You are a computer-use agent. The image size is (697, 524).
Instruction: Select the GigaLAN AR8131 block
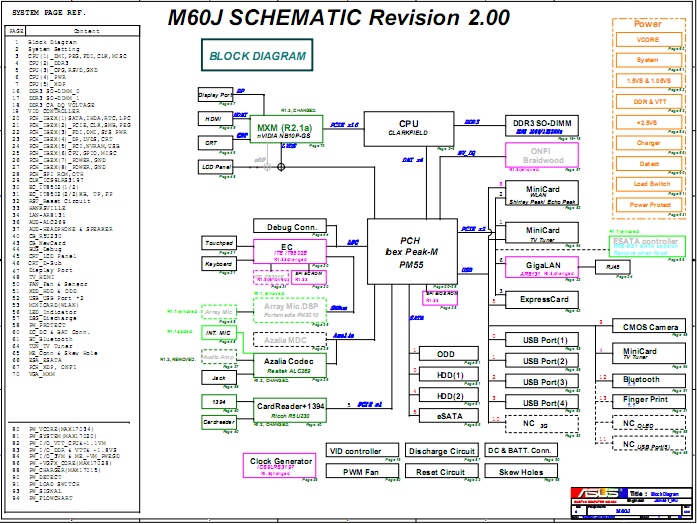(x=542, y=267)
